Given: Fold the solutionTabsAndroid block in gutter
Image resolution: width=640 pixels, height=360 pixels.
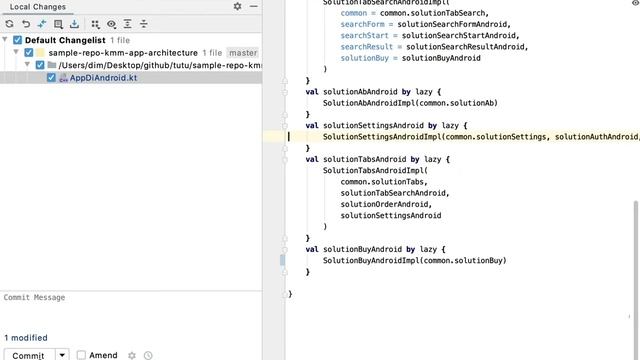Looking at the screenshot, I should (x=284, y=160).
